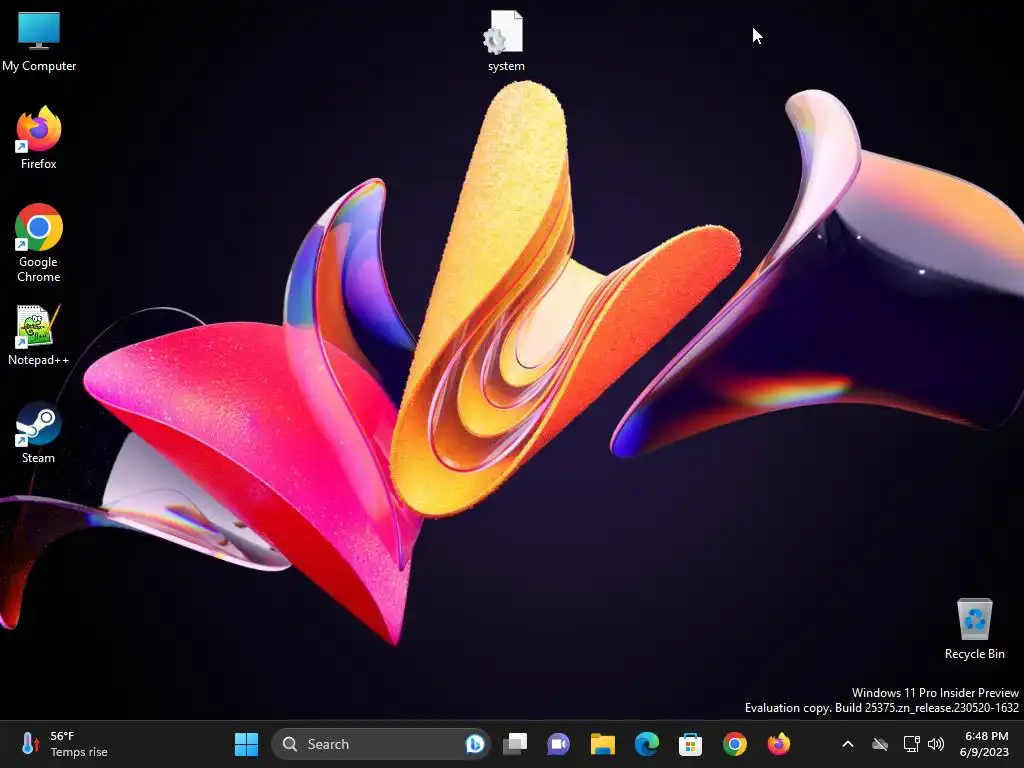Select the Firefox desktop shortcut
Viewport: 1024px width, 768px height.
tap(39, 138)
